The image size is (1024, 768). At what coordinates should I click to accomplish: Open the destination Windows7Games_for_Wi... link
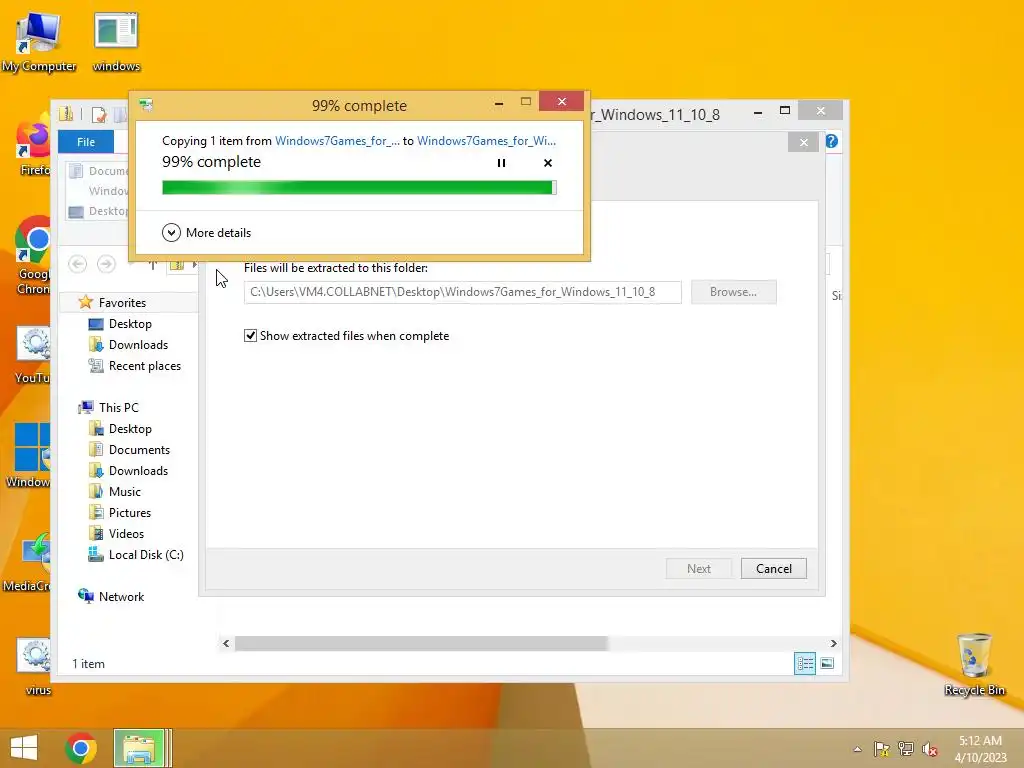[x=487, y=140]
